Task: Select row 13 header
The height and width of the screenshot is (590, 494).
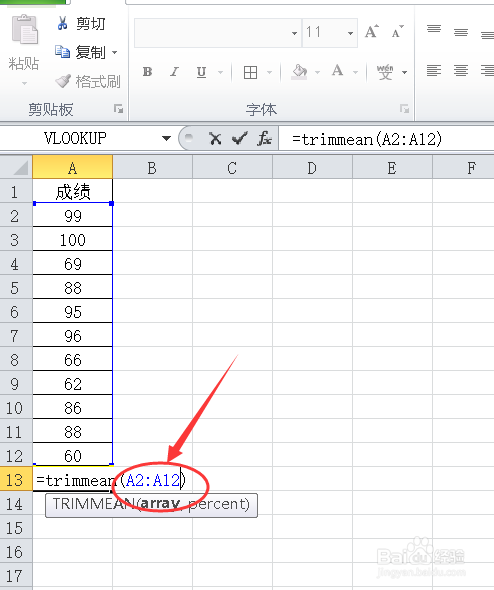Action: 15,479
